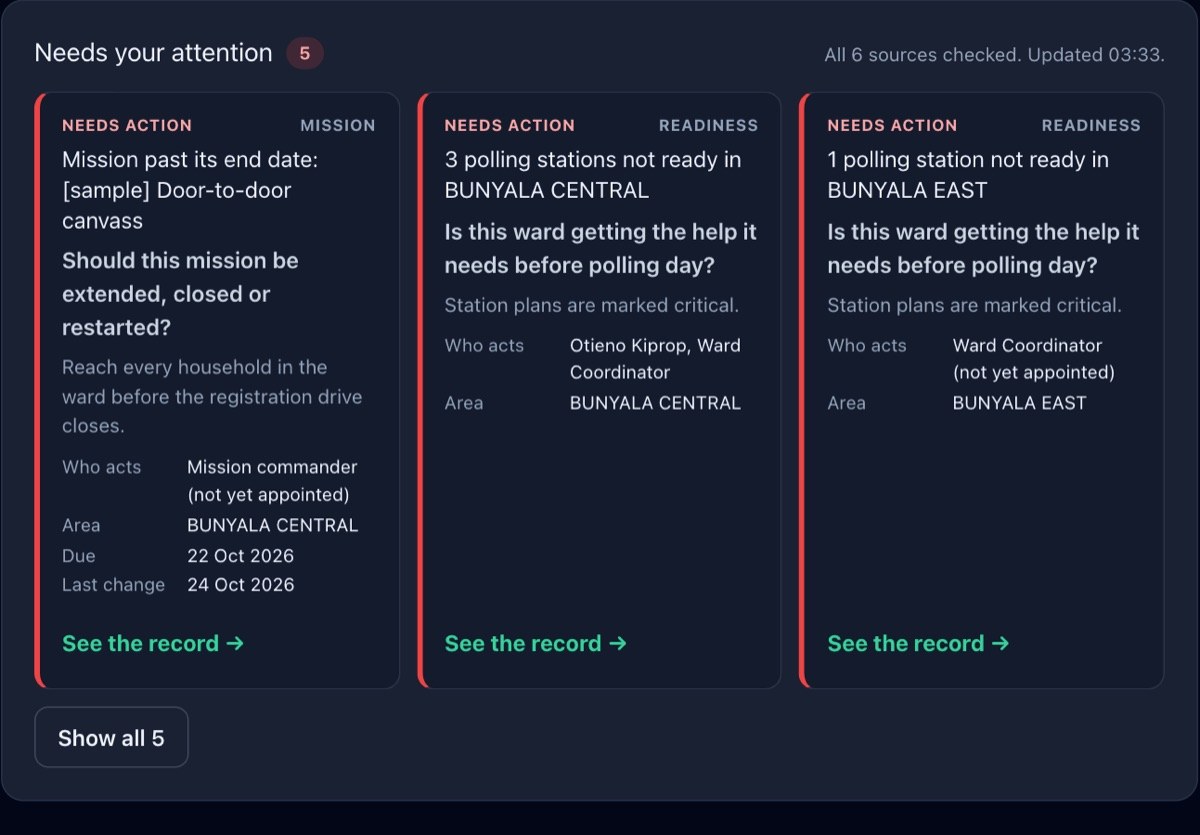Click Should this mission be extended question
Viewport: 1200px width, 835px height.
pos(180,294)
